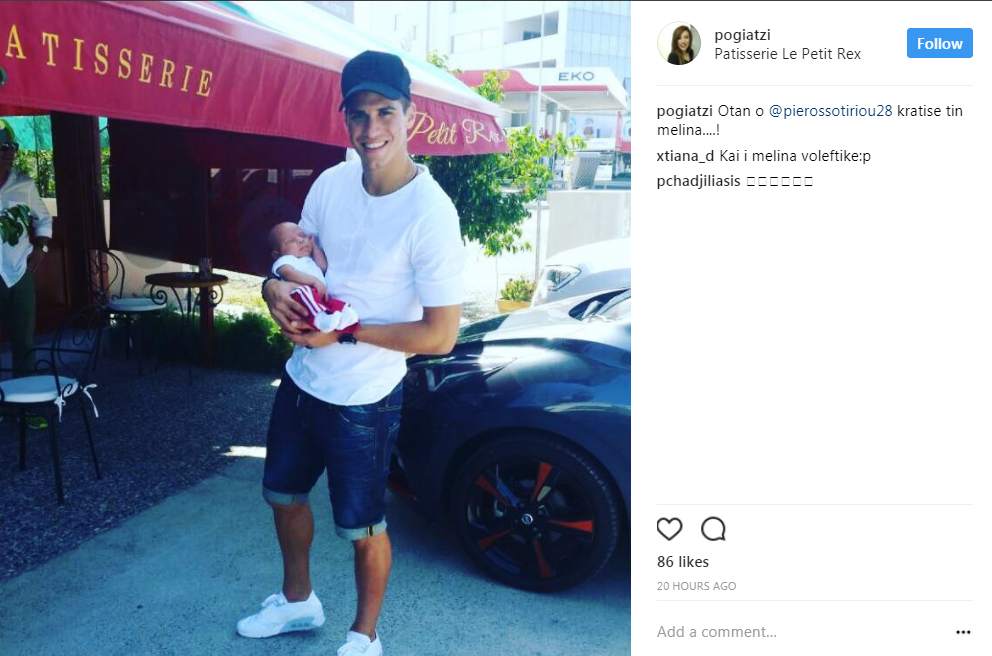Open the pogiatzi username in the caption
This screenshot has height=656, width=992.
(685, 111)
